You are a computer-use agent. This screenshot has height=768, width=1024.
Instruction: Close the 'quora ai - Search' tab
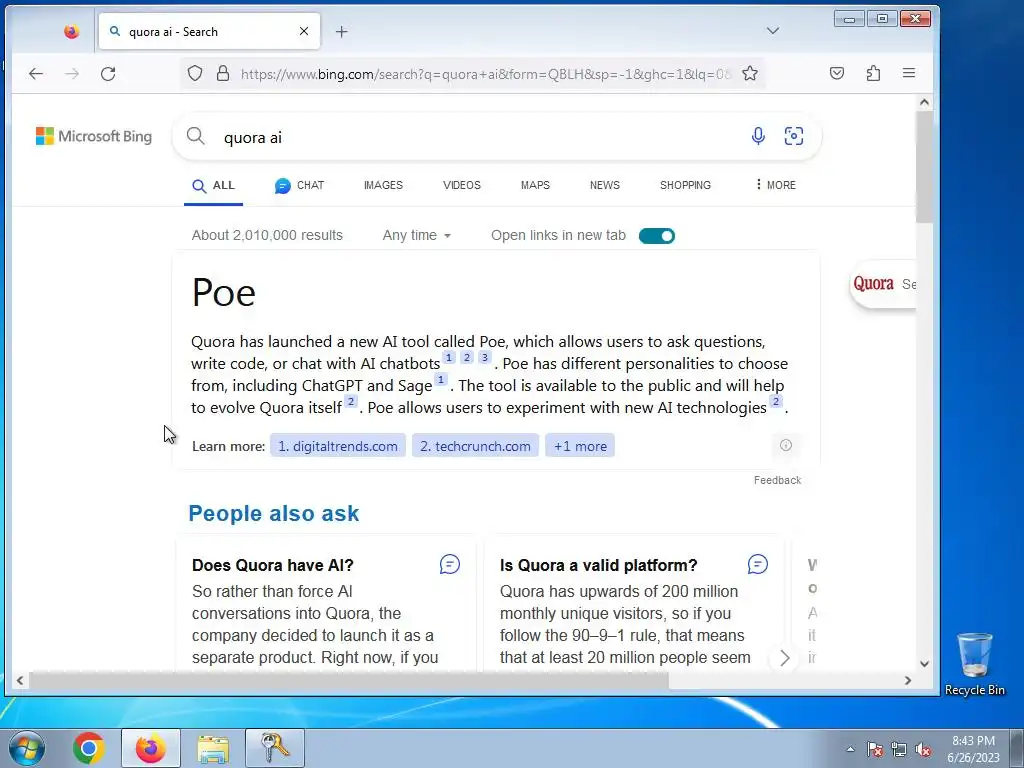click(x=304, y=31)
